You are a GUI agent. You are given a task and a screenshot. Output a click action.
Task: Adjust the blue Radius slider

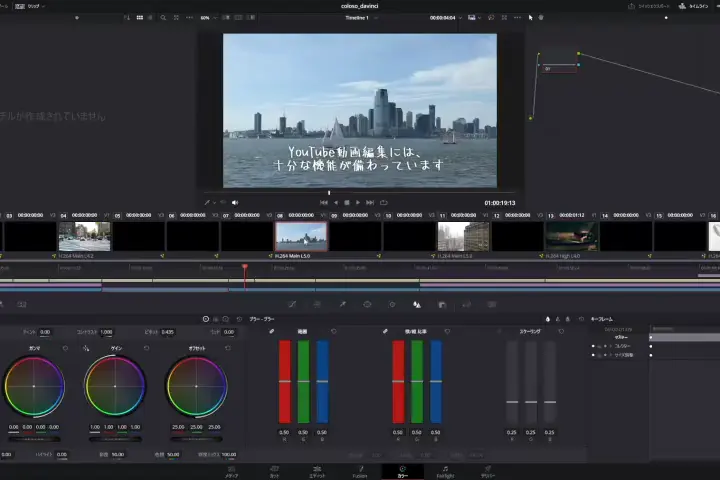click(322, 381)
